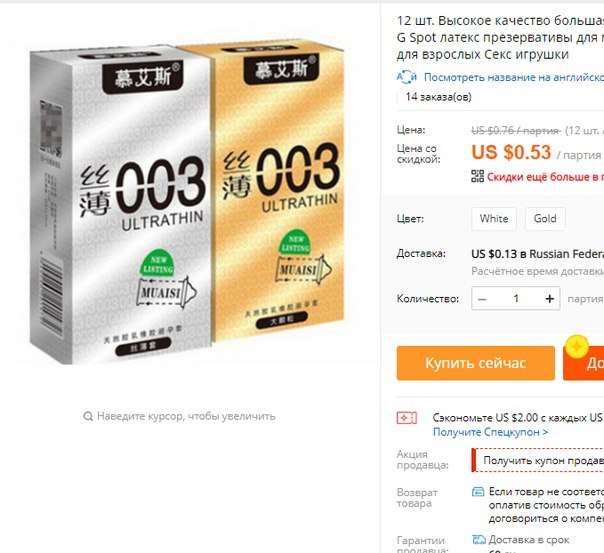Click the product image of condom boxes
Viewport: 604px width, 553px height.
(187, 202)
